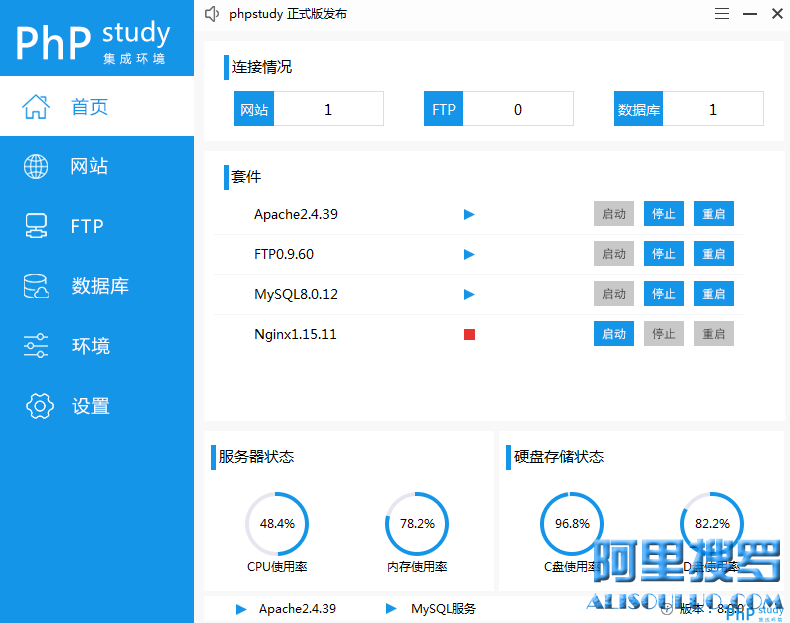The height and width of the screenshot is (623, 790).
Task: Click Apache2.4.39 text in the status bar
Action: click(297, 609)
